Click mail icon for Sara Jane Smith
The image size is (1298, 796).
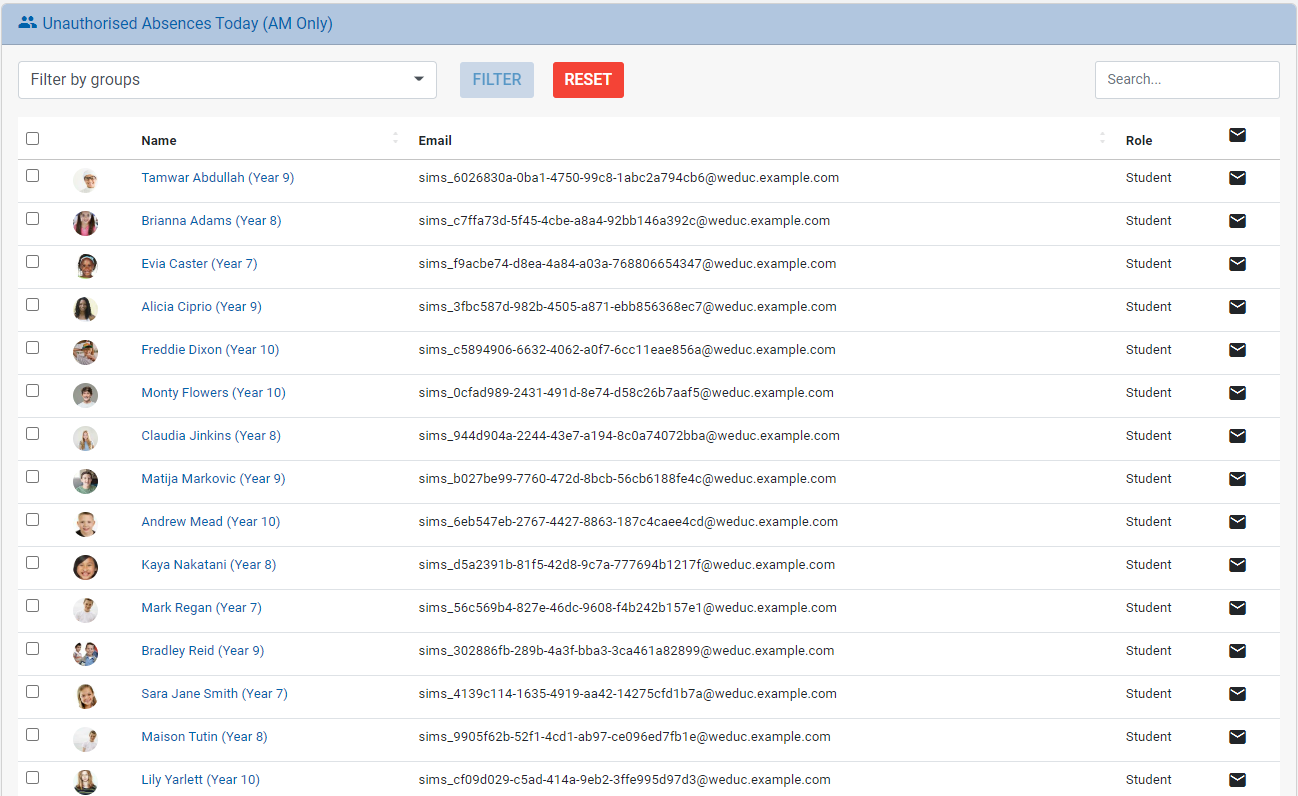(1237, 694)
